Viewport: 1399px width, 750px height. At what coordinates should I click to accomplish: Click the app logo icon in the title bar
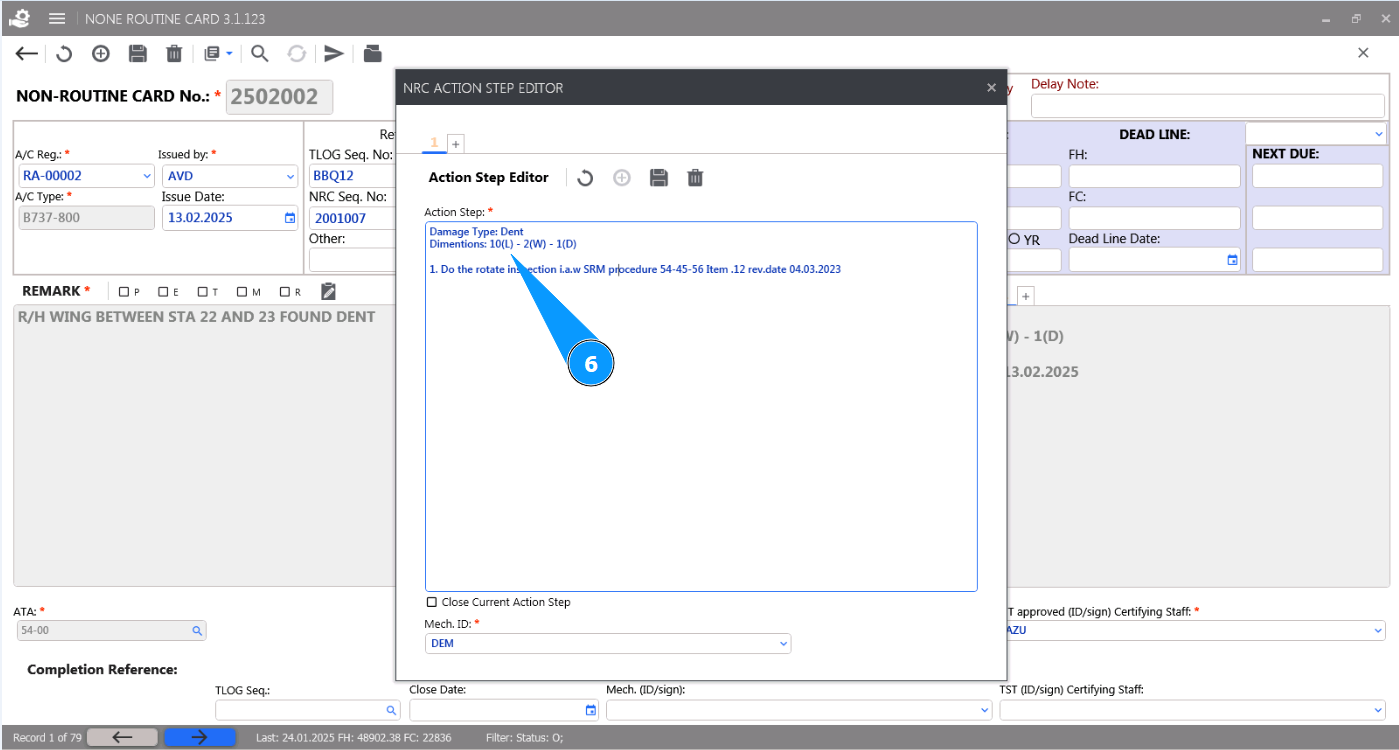coord(19,19)
